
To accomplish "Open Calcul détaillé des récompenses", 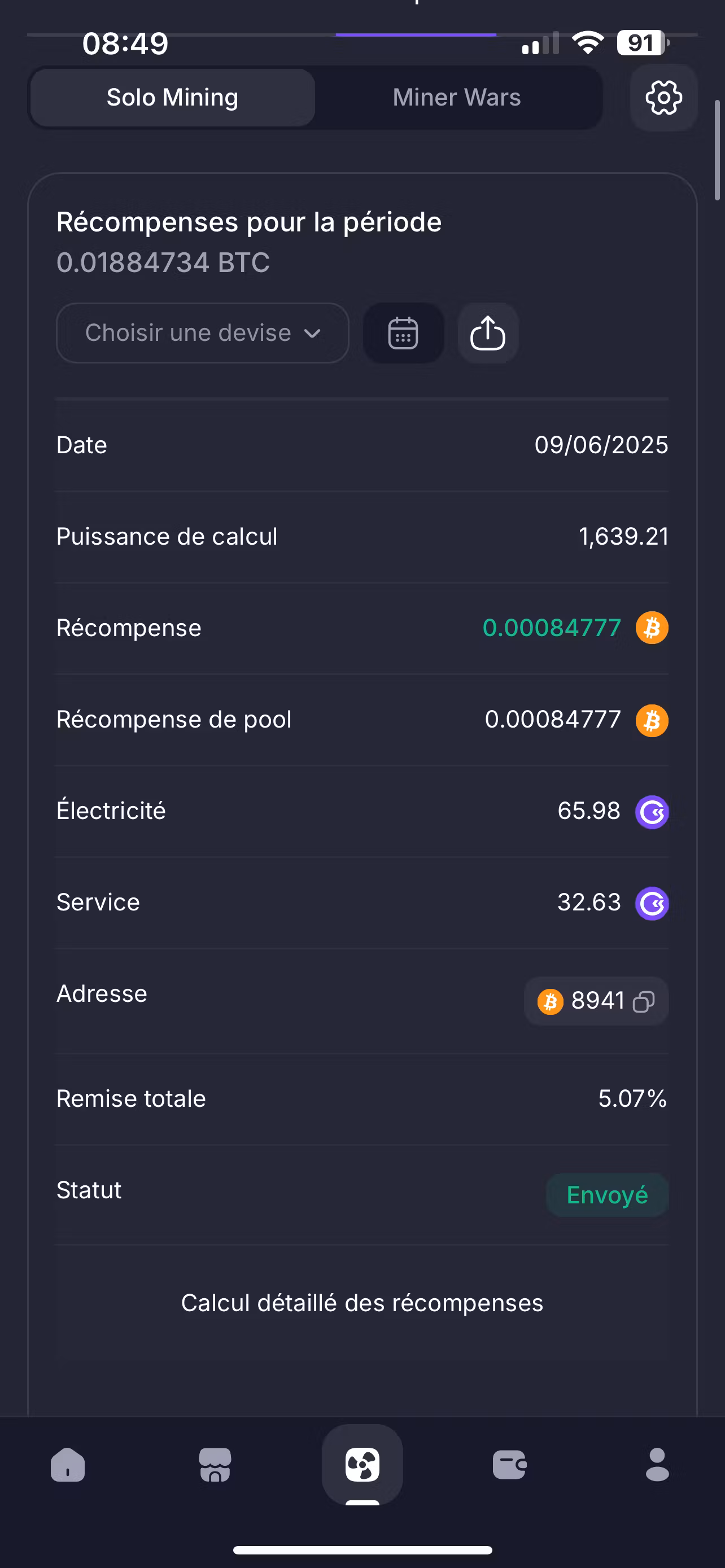I will click(x=362, y=1303).
